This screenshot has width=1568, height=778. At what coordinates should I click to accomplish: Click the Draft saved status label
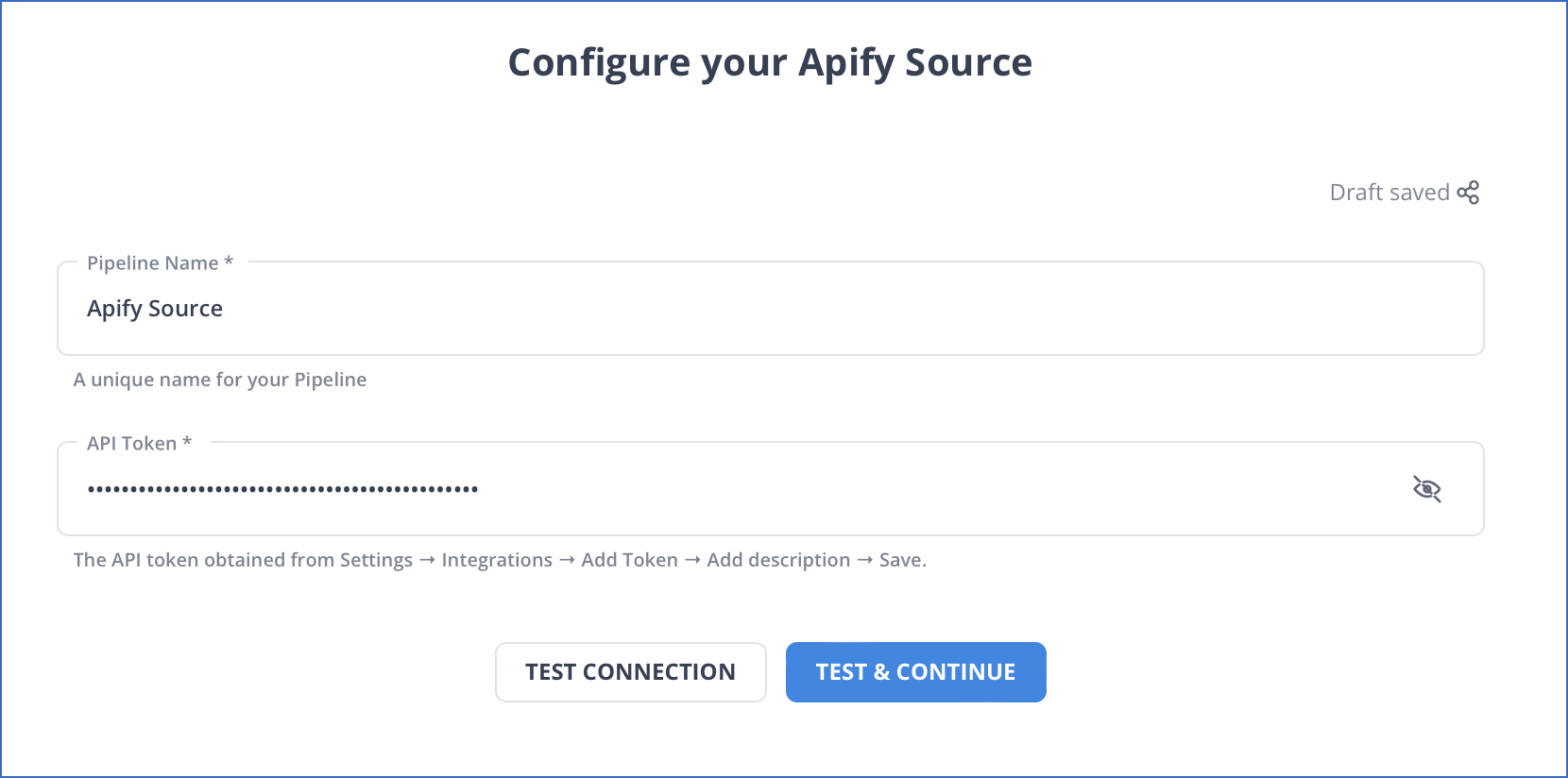pyautogui.click(x=1389, y=192)
